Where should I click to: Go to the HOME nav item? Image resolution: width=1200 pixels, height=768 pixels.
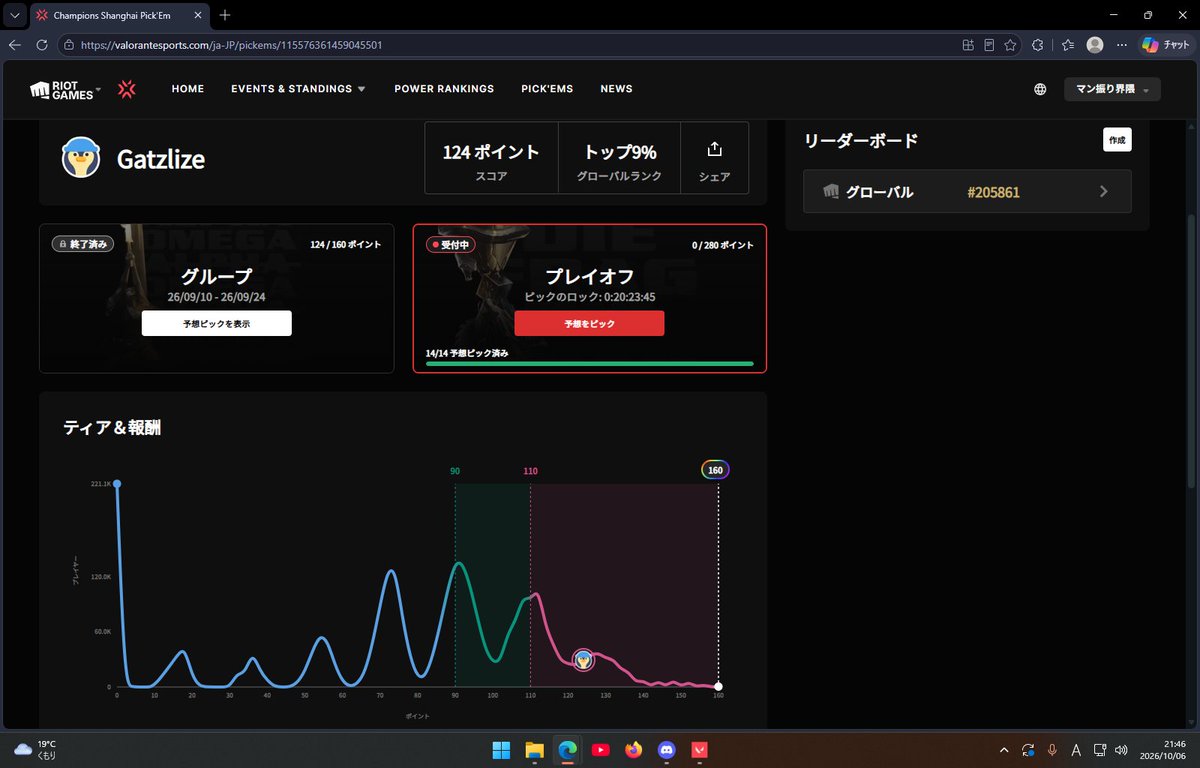pyautogui.click(x=188, y=89)
